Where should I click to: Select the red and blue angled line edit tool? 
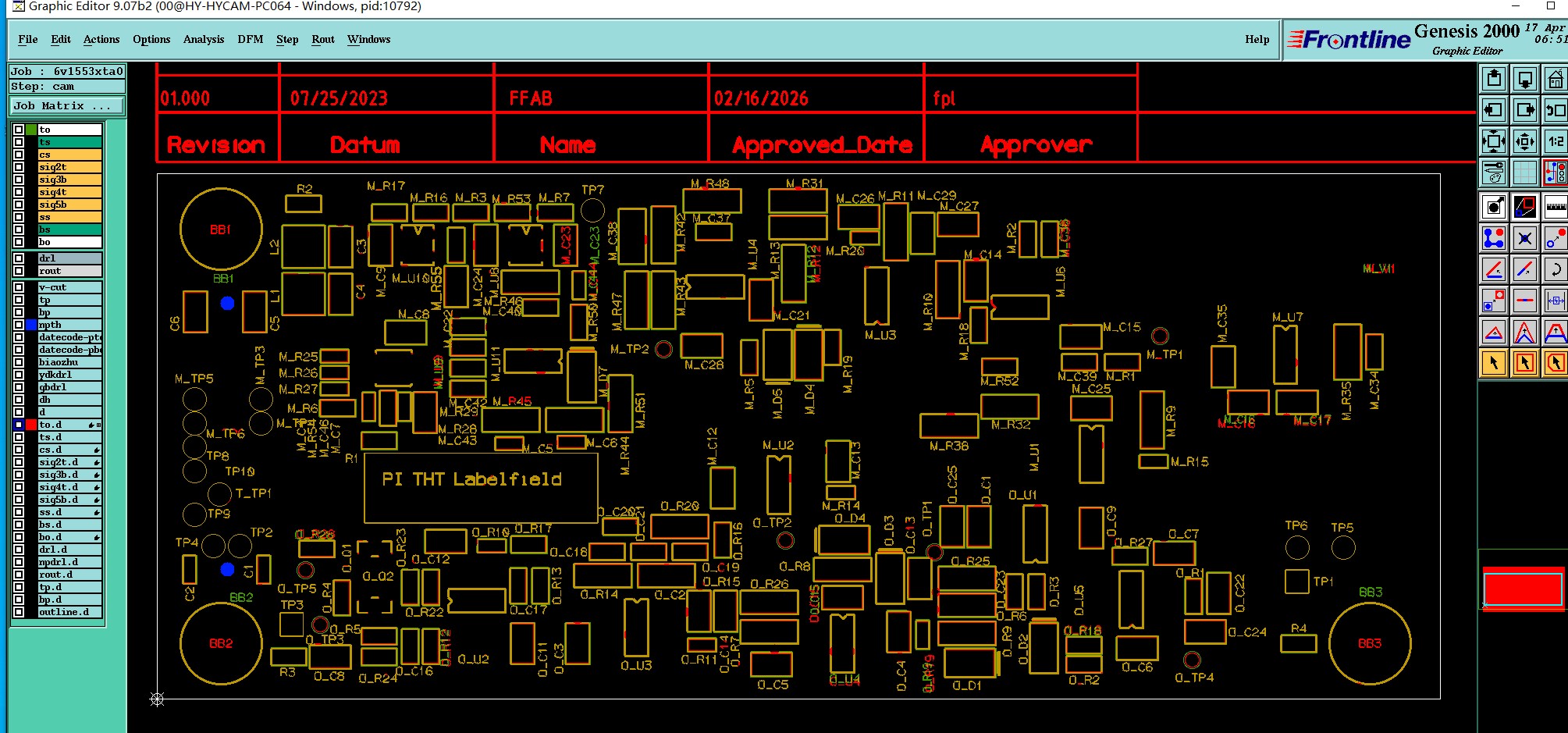click(1494, 269)
